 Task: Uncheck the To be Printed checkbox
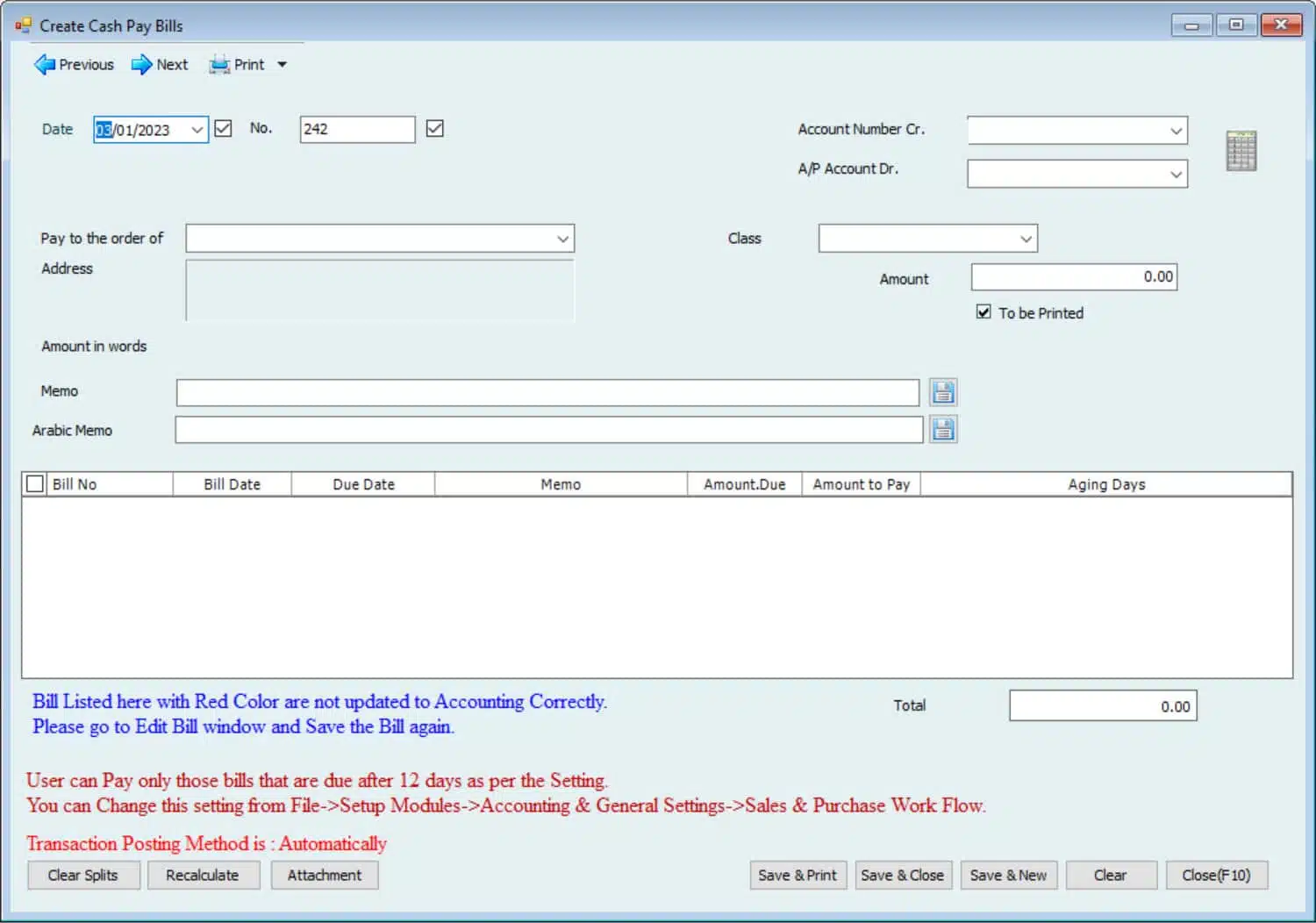point(983,312)
